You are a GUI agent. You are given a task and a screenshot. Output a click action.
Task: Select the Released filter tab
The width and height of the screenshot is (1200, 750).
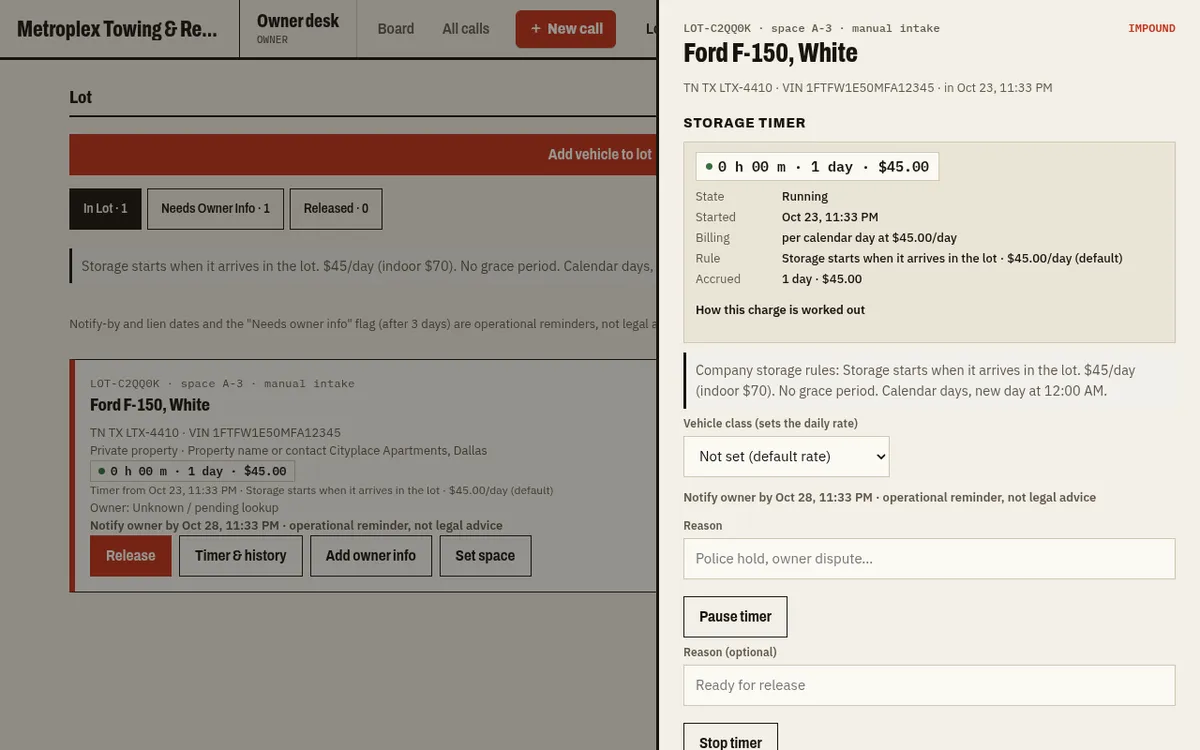(336, 209)
